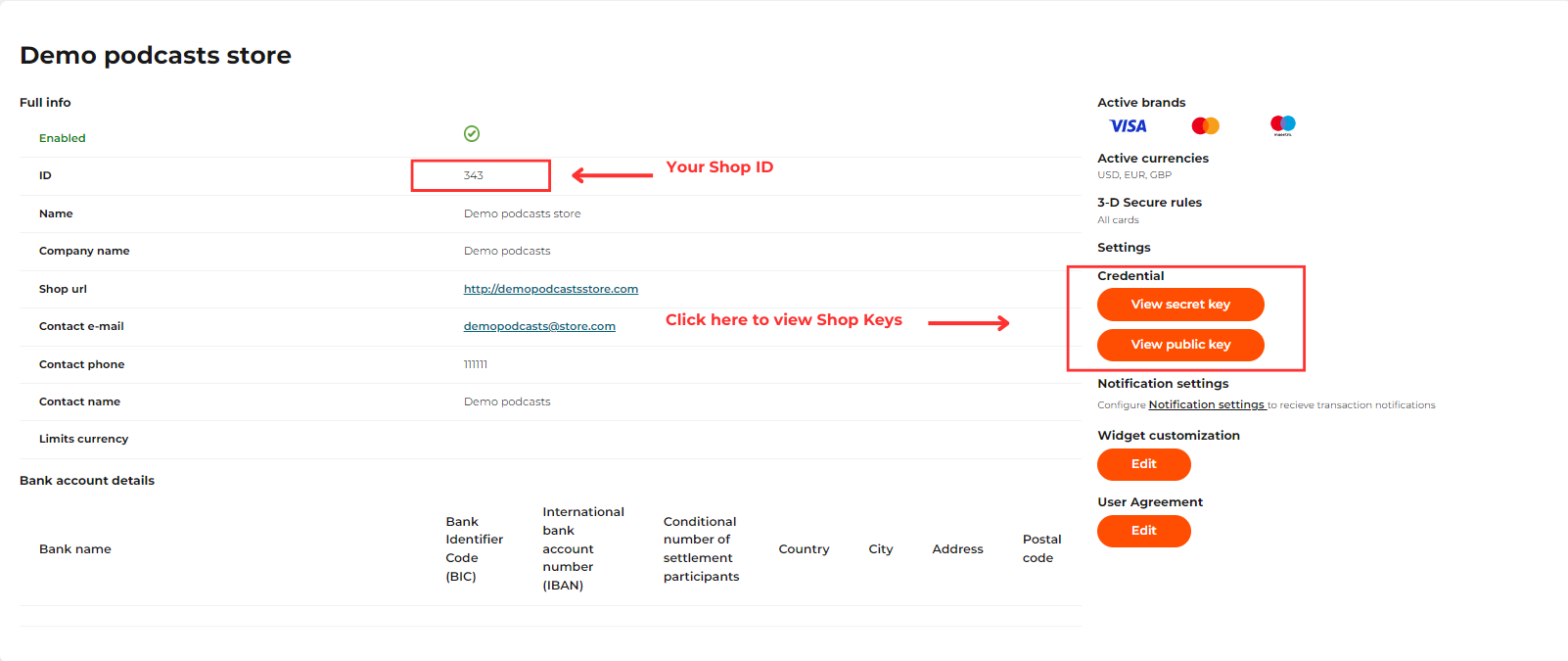Image resolution: width=1568 pixels, height=661 pixels.
Task: Click the Contact name value 'Demo podcasts'
Action: click(x=507, y=401)
